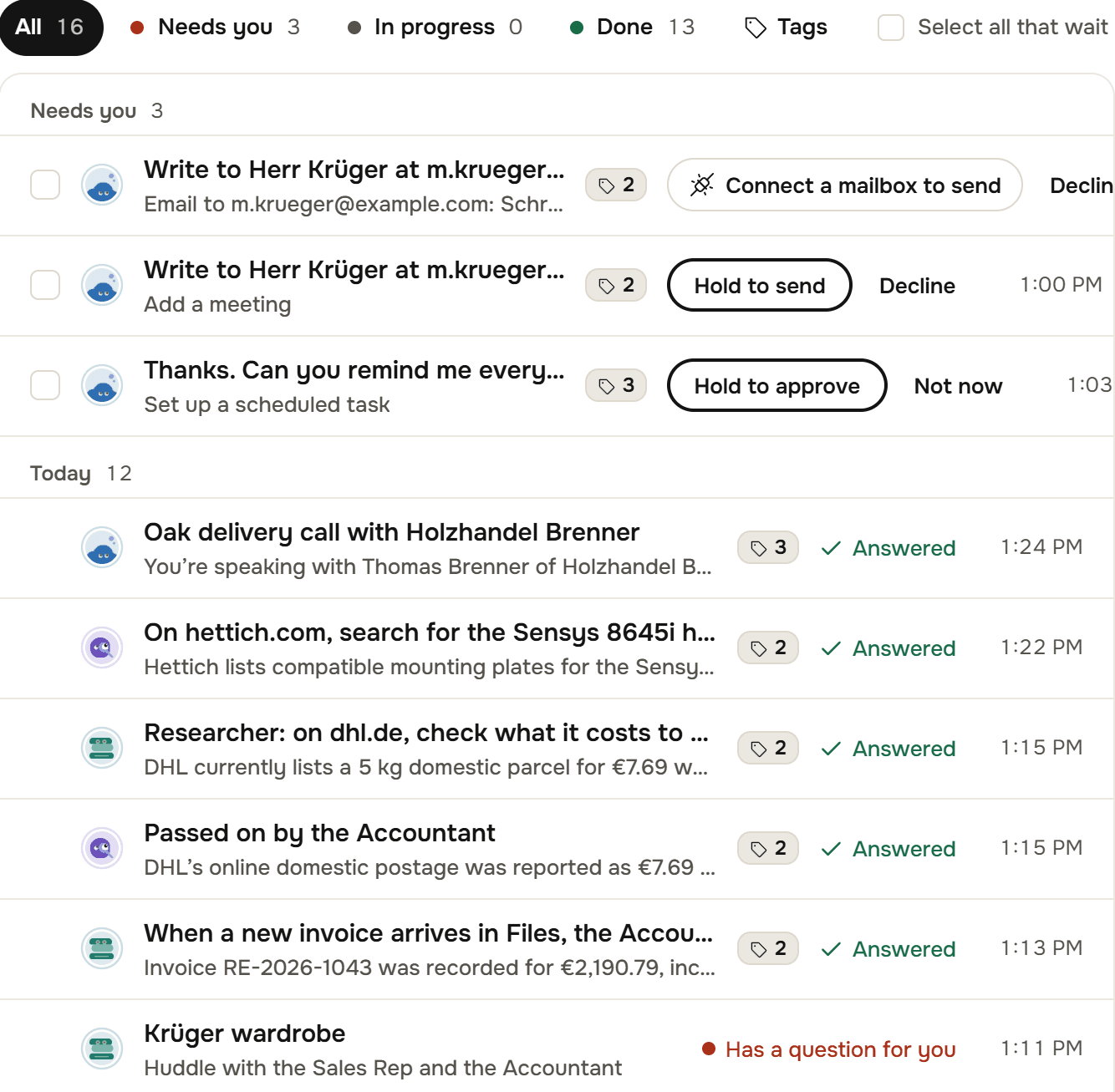Screen dimensions: 1115x1092
Task: Open tag badge on 'Passed on by the Accountant'
Action: pos(768,848)
